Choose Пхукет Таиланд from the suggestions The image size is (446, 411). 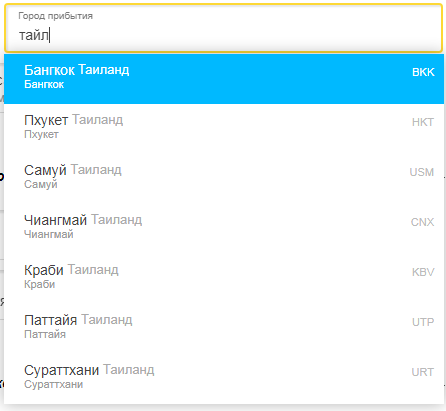224,129
